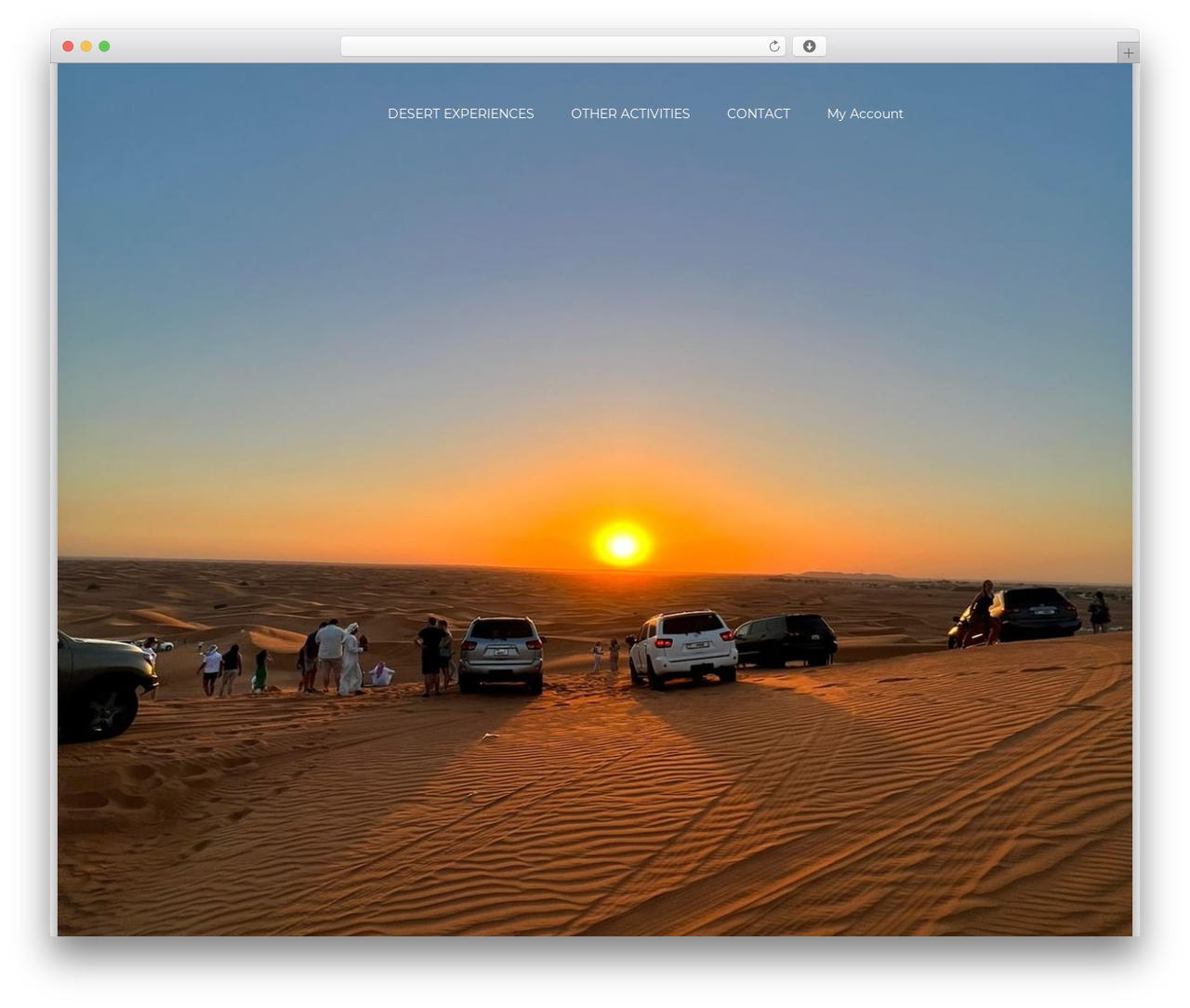Open the browser downloads icon
Screen dimensions: 1190x1008
click(x=809, y=46)
